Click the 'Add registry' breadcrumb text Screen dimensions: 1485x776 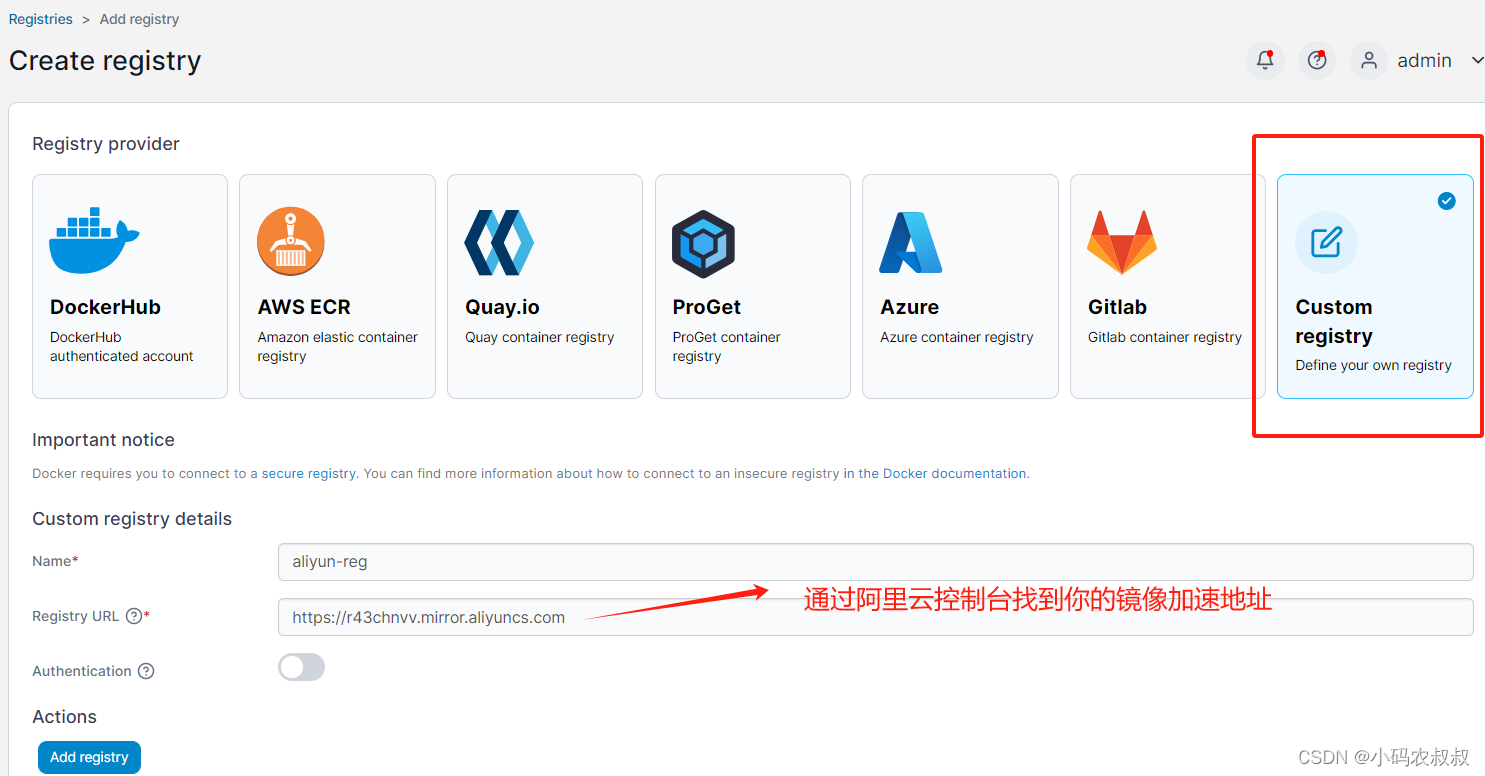[140, 19]
